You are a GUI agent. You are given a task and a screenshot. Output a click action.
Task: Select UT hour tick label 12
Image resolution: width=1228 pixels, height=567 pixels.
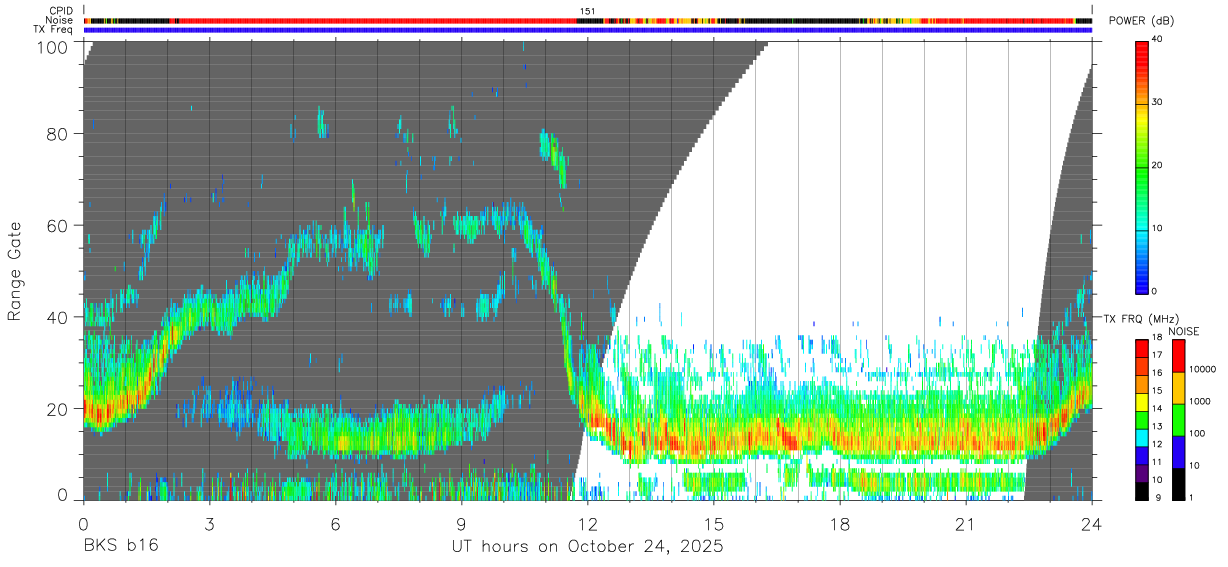point(587,524)
